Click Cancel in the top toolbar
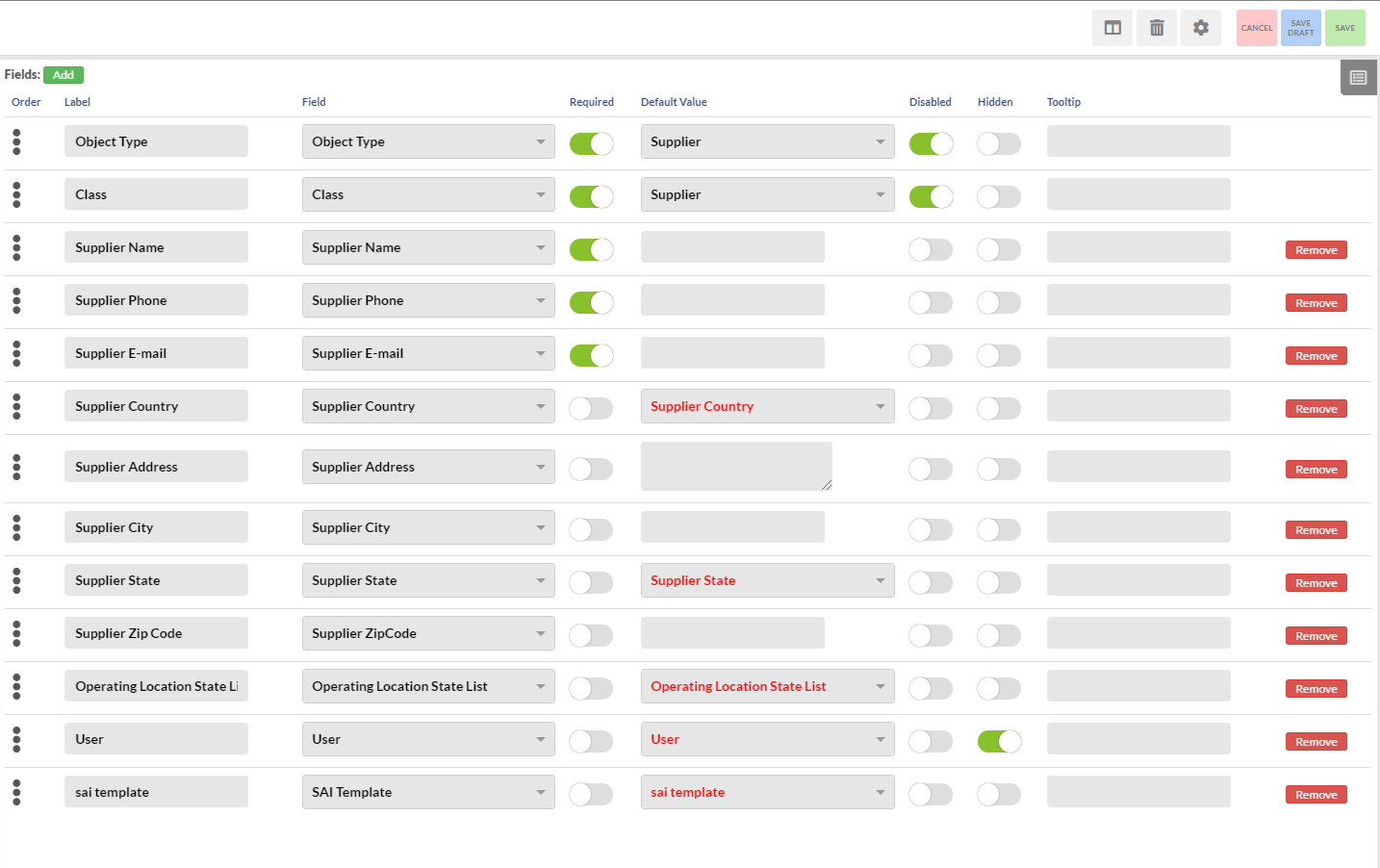Screen dimensions: 1380x868 [x=1256, y=27]
